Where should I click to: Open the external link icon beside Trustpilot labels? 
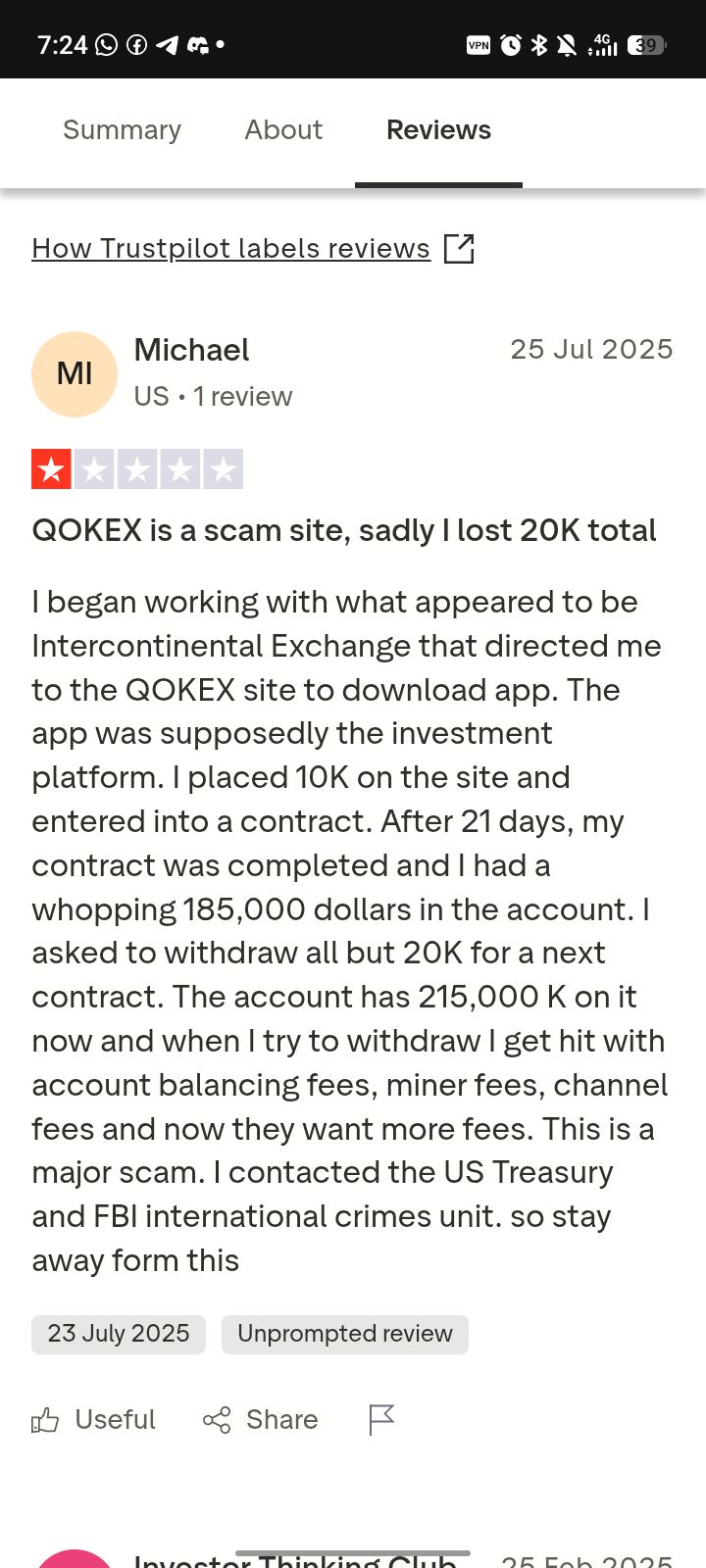(x=459, y=249)
